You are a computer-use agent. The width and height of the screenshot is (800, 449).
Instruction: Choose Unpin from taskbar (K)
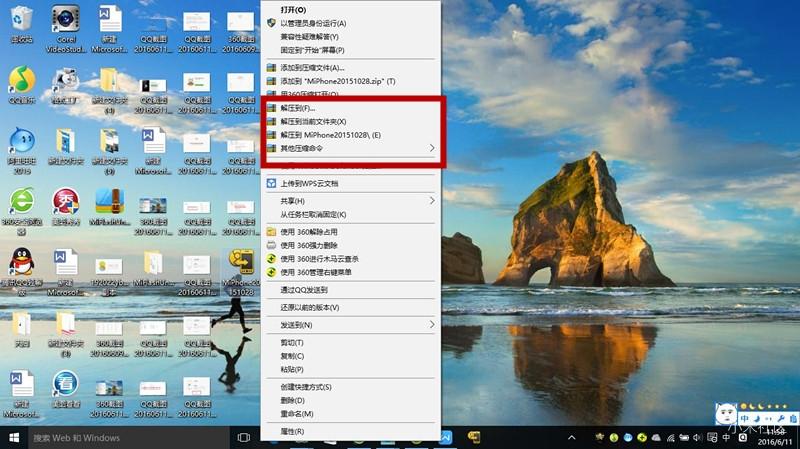coord(350,214)
